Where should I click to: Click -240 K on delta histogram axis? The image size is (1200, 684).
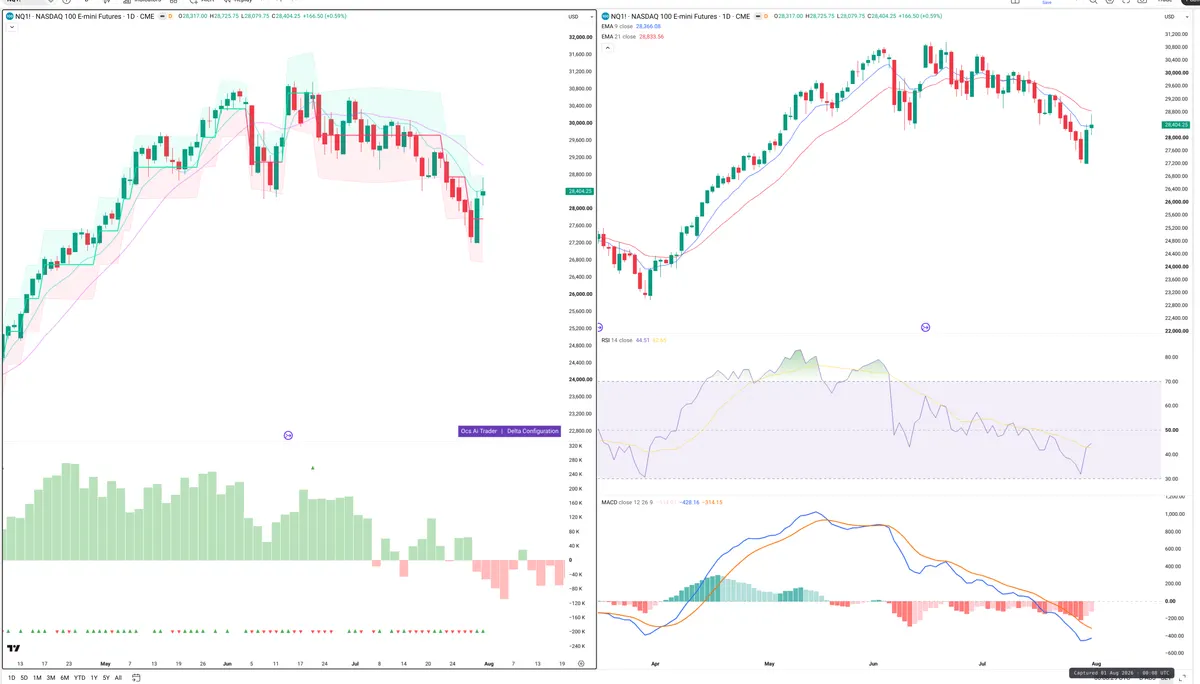click(x=575, y=646)
